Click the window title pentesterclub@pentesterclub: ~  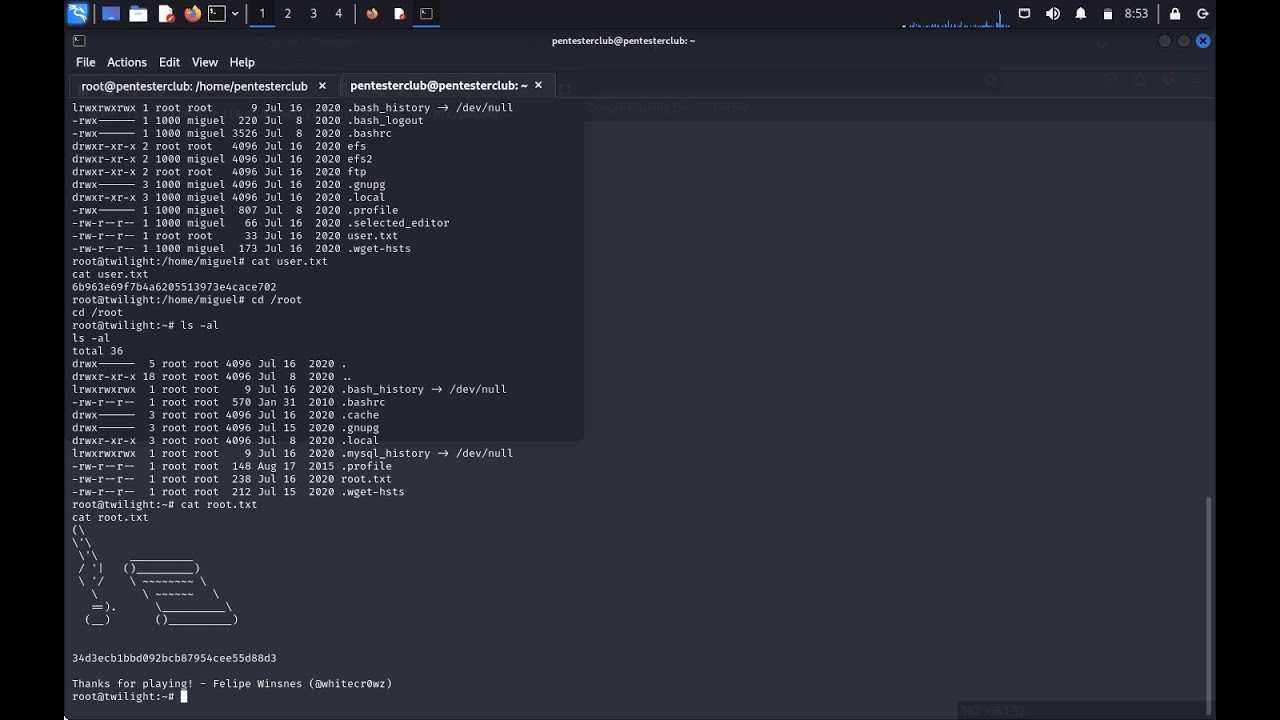coord(623,41)
